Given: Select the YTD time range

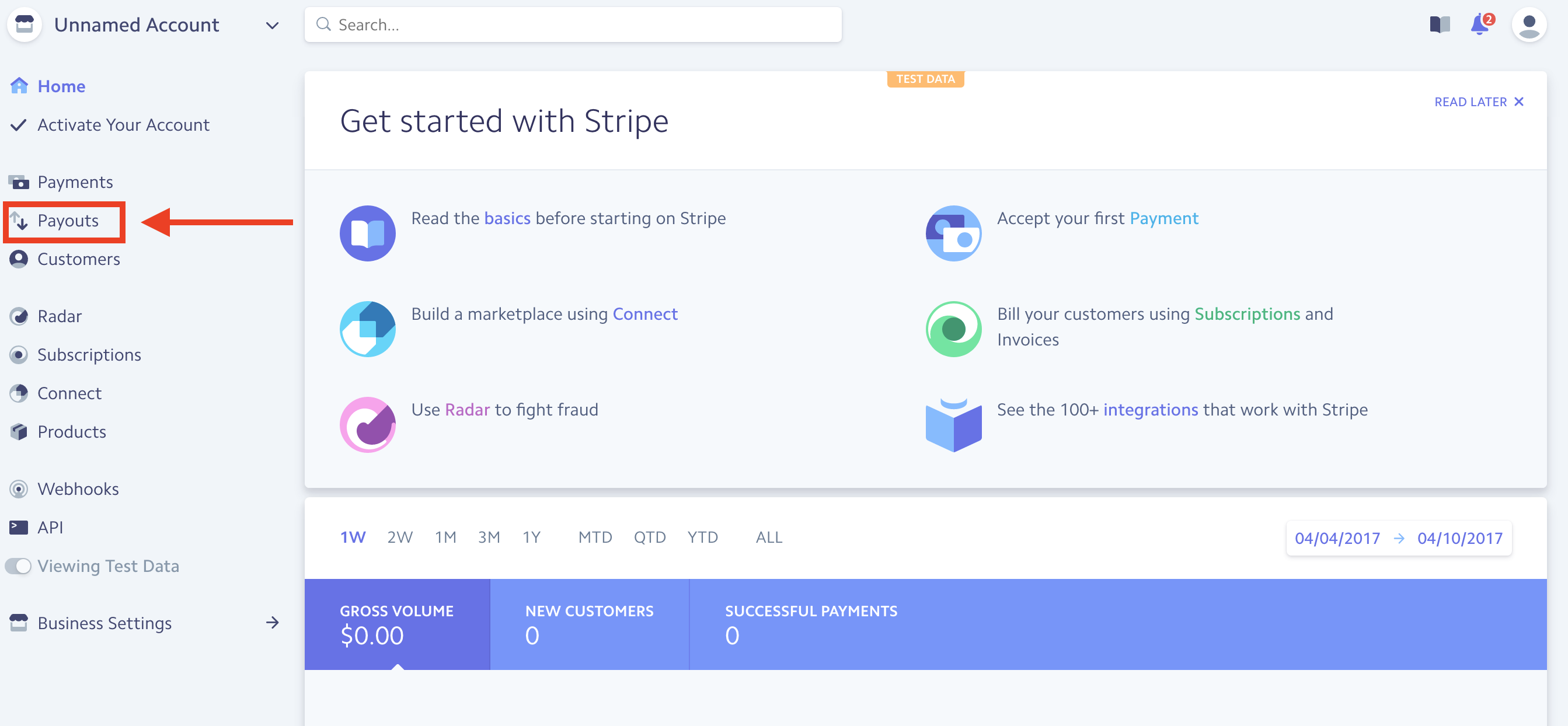Looking at the screenshot, I should coord(702,537).
